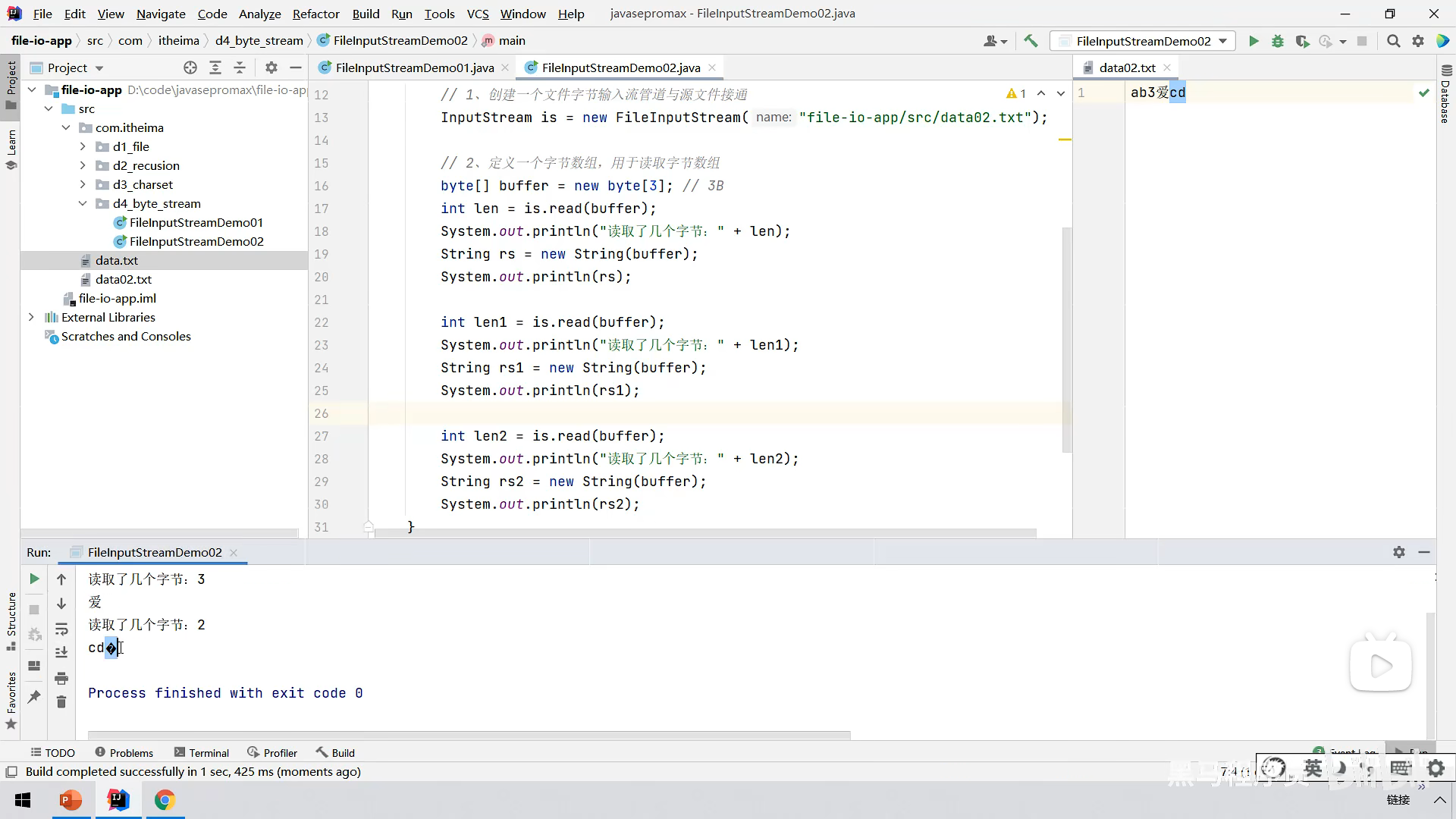This screenshot has height=819, width=1456.
Task: Clear Run console with trash icon
Action: click(x=61, y=702)
